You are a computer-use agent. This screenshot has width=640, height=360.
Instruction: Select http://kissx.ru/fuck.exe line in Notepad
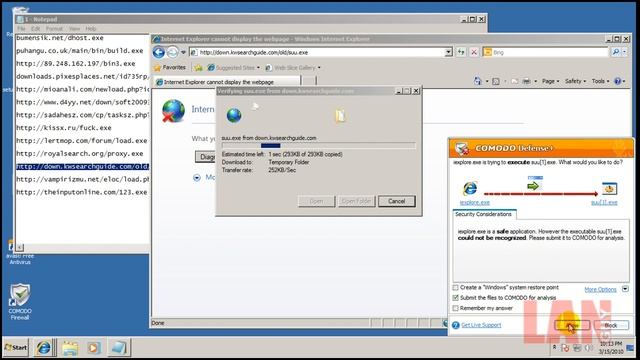[64, 128]
